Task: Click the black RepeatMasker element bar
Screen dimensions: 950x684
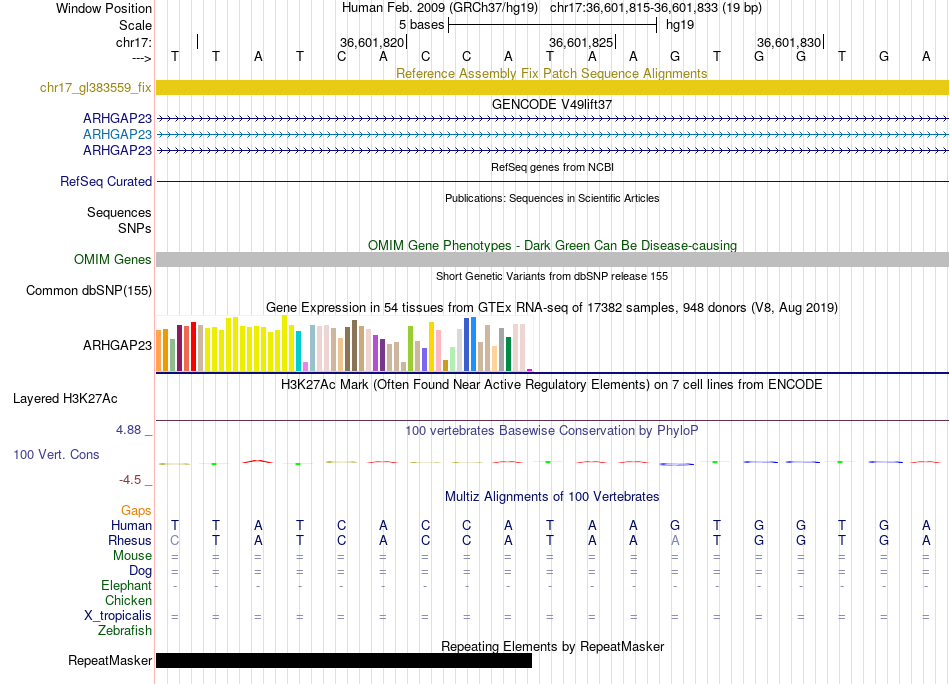Action: 344,660
